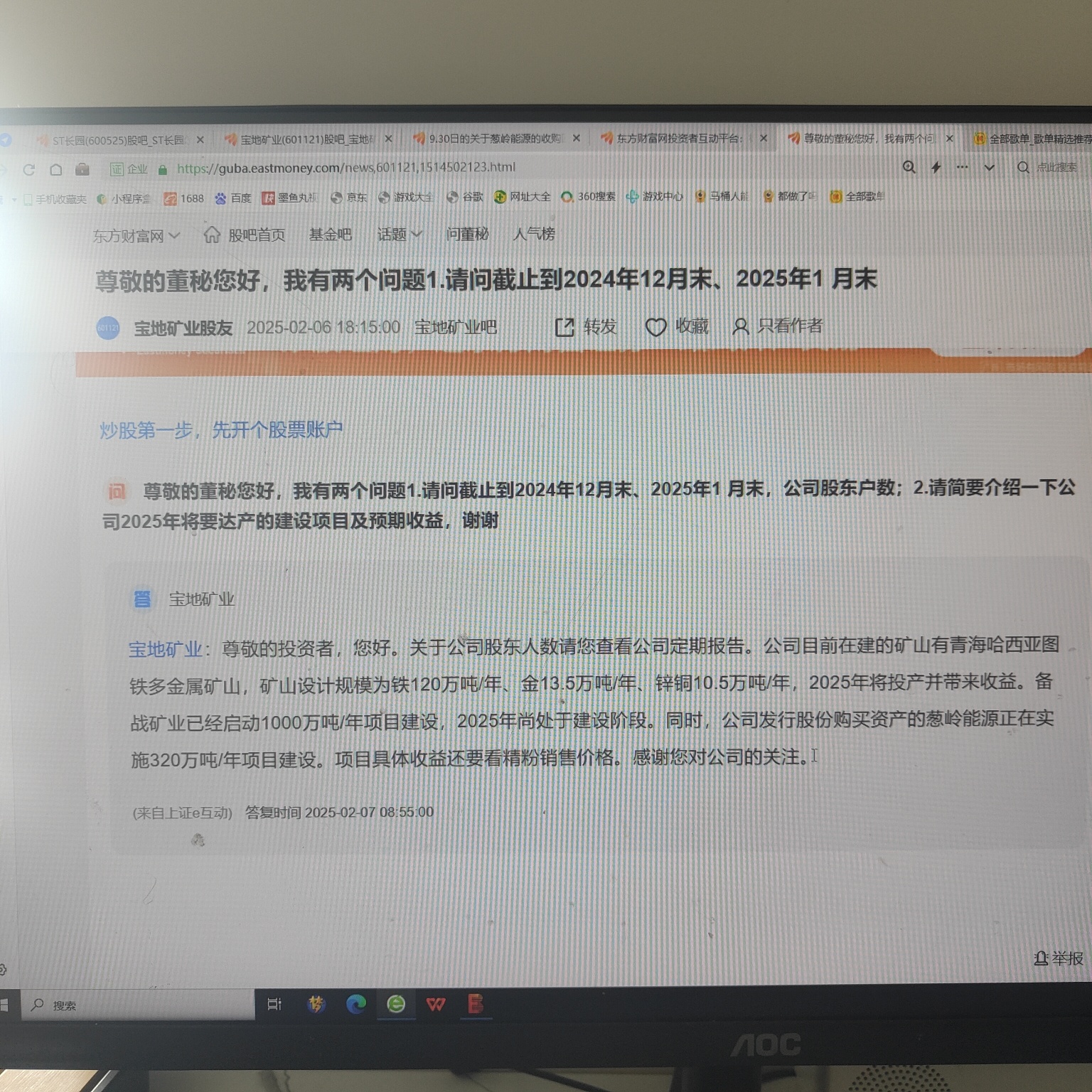1092x1092 pixels.
Task: Open the 宝地矿业股友 author profile link
Action: tap(183, 328)
